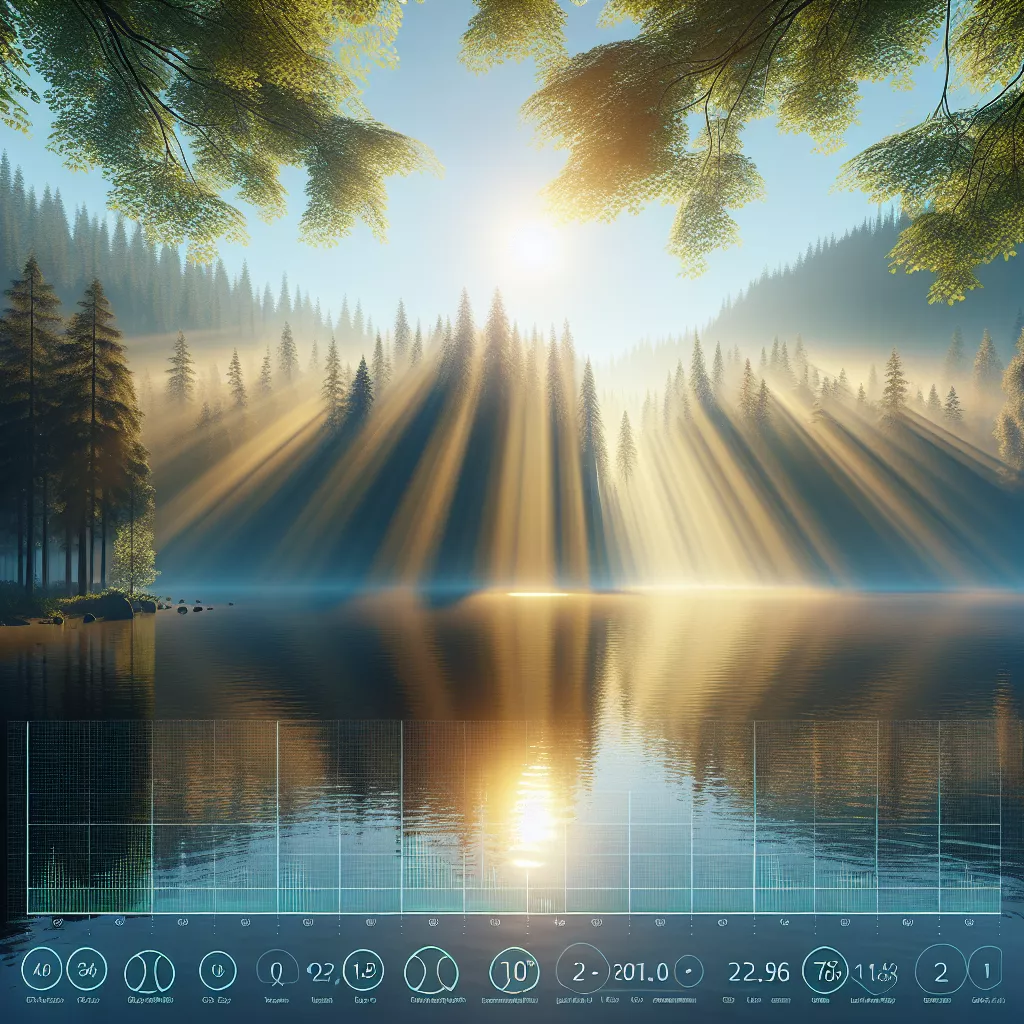Toggle the circled "78" indicator
The height and width of the screenshot is (1024, 1024).
click(825, 969)
